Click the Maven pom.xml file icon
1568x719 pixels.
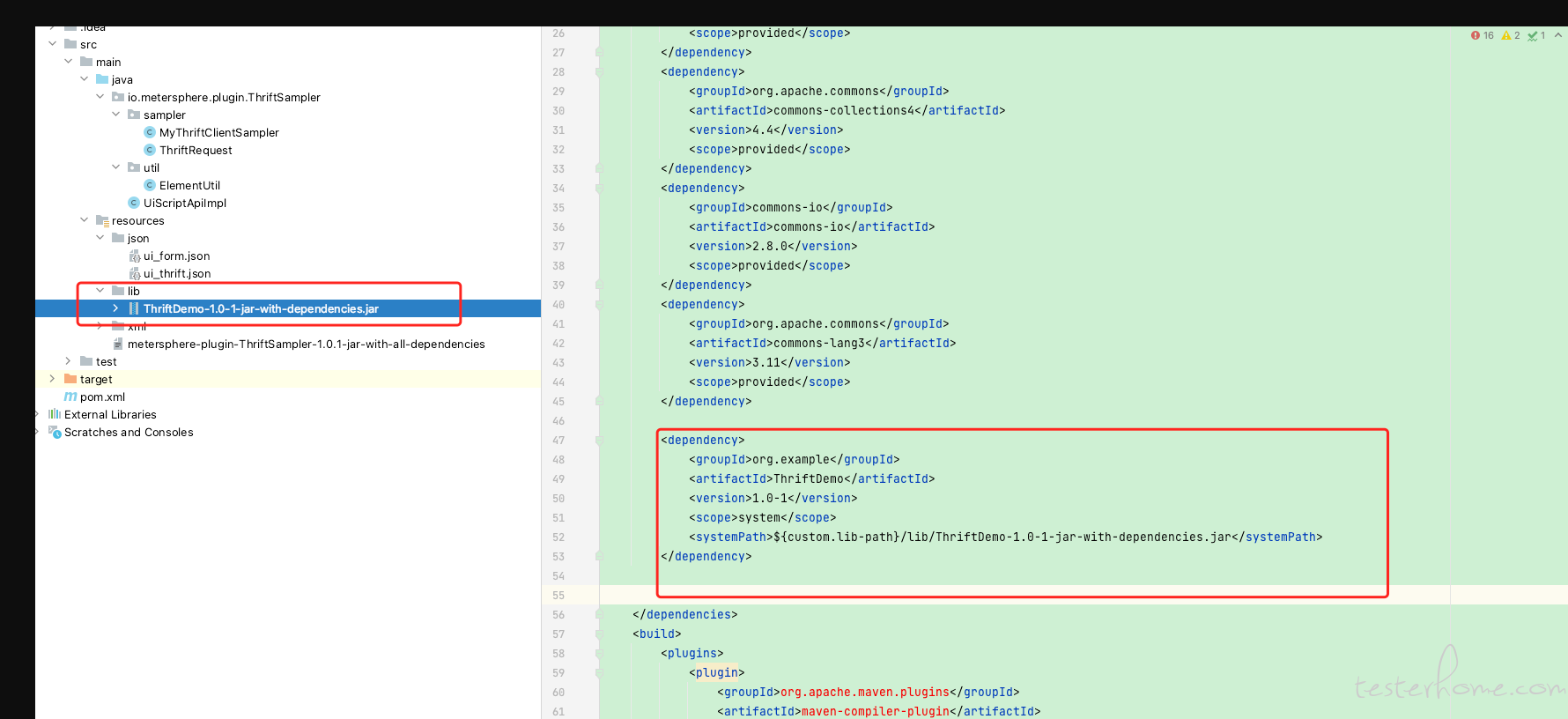(70, 397)
